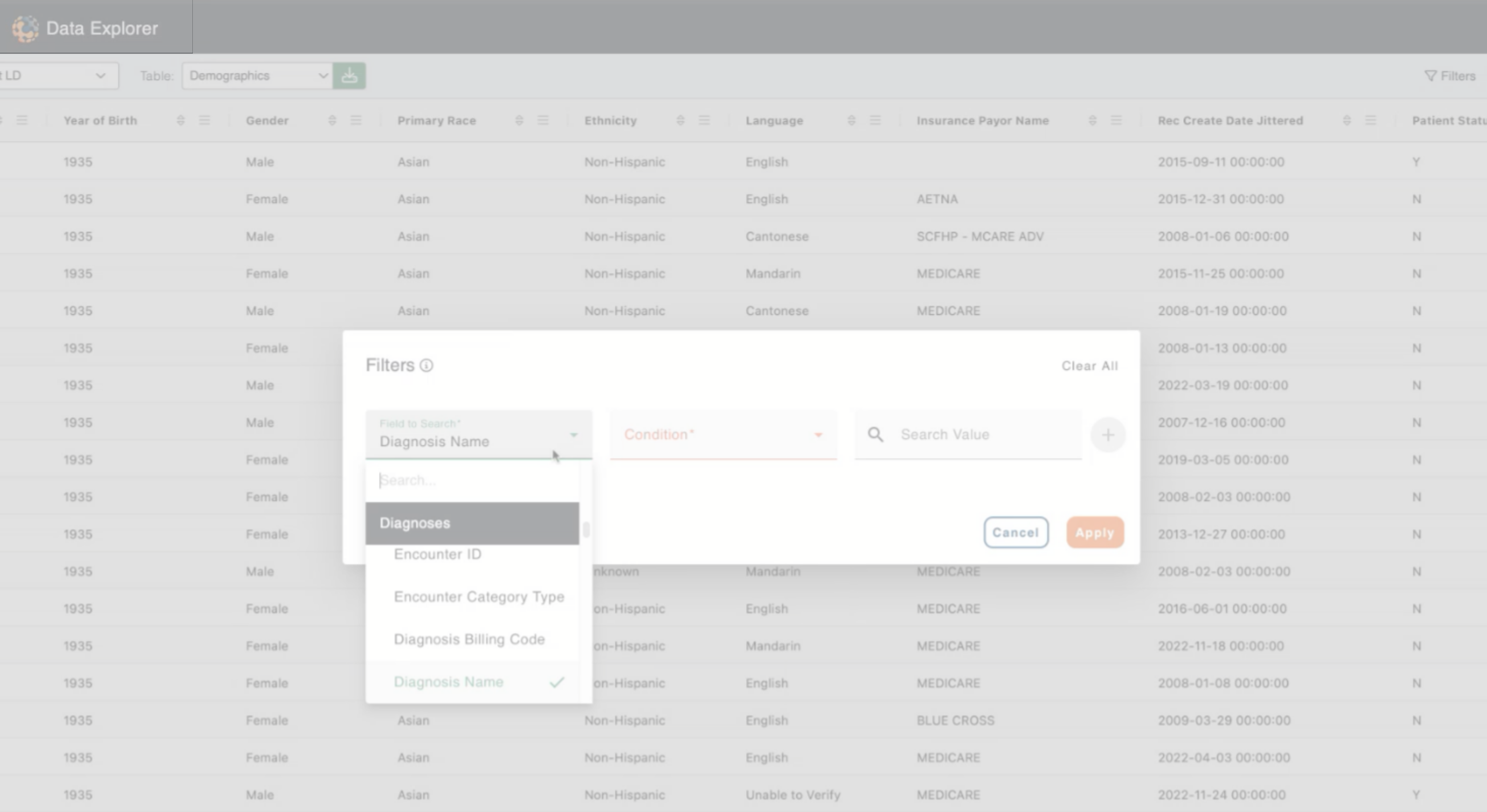The width and height of the screenshot is (1487, 812).
Task: Sort the Primary Race column
Action: click(x=519, y=120)
